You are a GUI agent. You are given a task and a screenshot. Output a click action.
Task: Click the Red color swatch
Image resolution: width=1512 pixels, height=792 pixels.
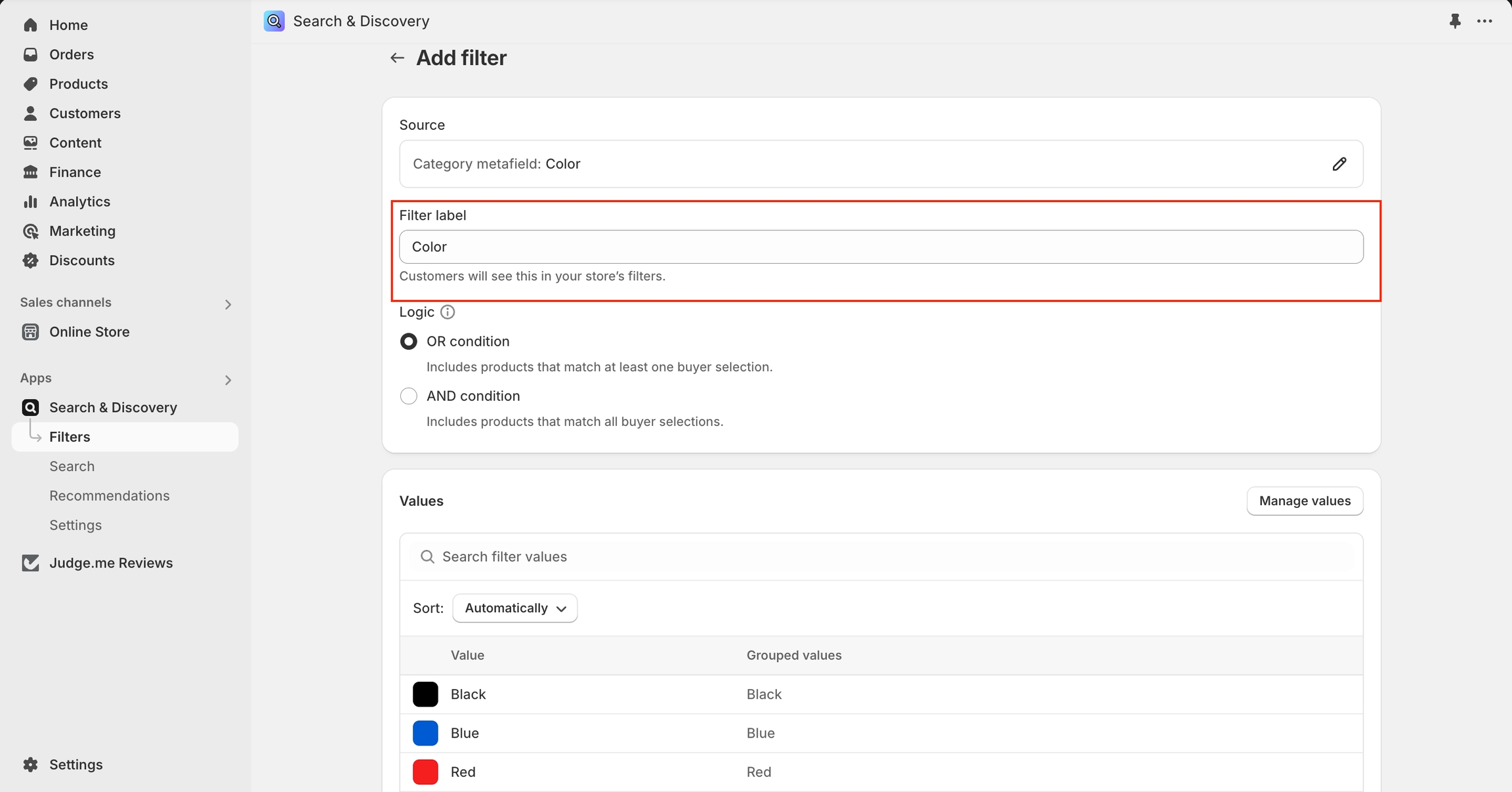[x=425, y=772]
